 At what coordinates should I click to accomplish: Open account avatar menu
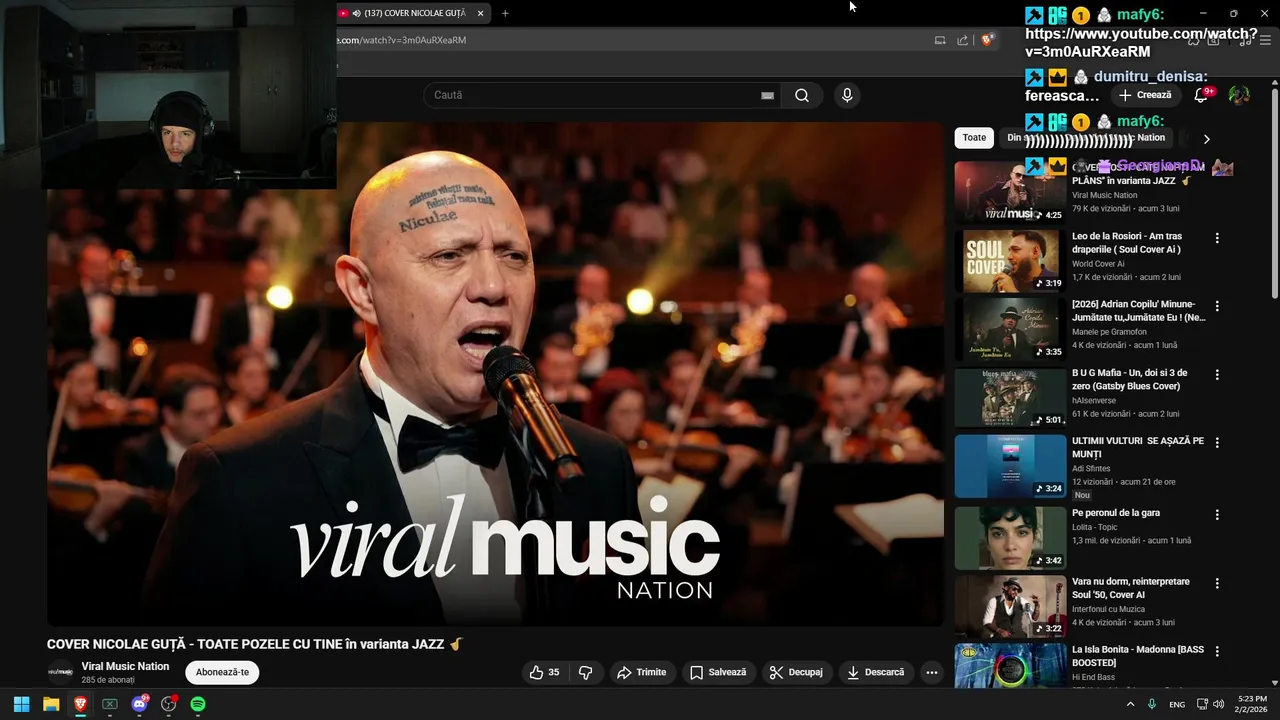[x=1239, y=95]
